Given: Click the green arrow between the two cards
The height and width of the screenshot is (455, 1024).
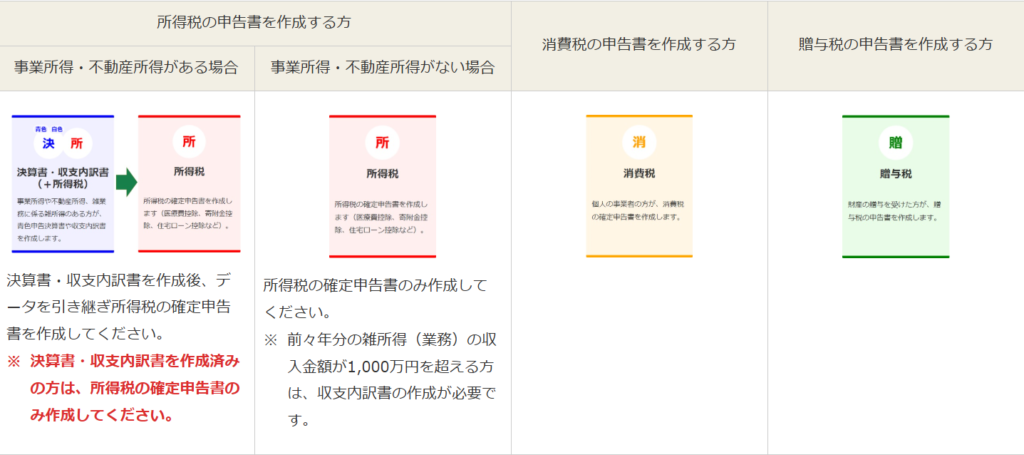Looking at the screenshot, I should tap(125, 183).
